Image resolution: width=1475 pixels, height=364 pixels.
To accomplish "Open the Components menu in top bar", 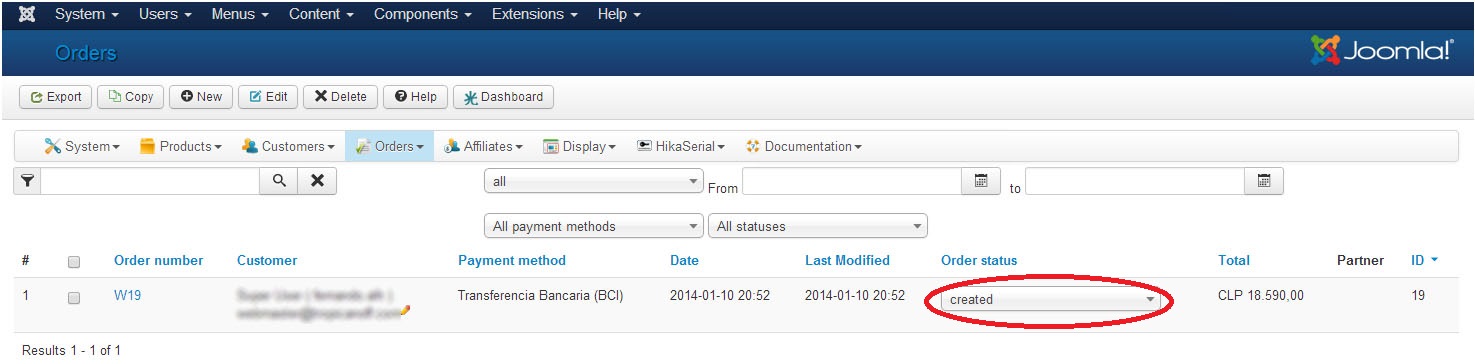I will [x=423, y=14].
